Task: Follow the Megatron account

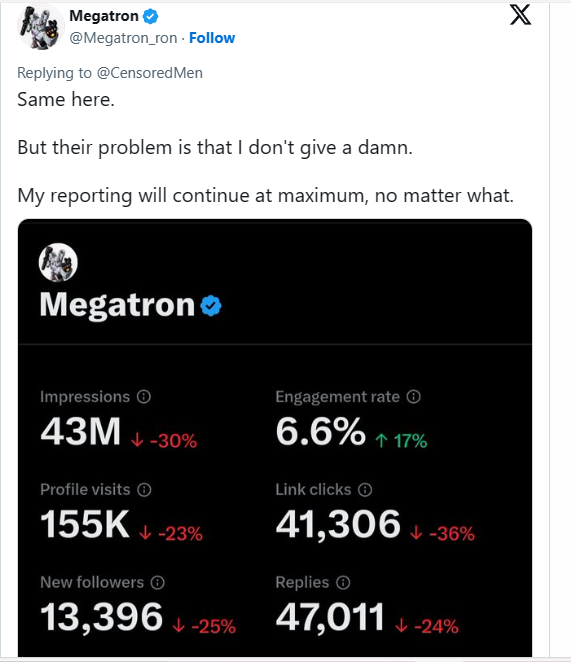Action: [212, 38]
